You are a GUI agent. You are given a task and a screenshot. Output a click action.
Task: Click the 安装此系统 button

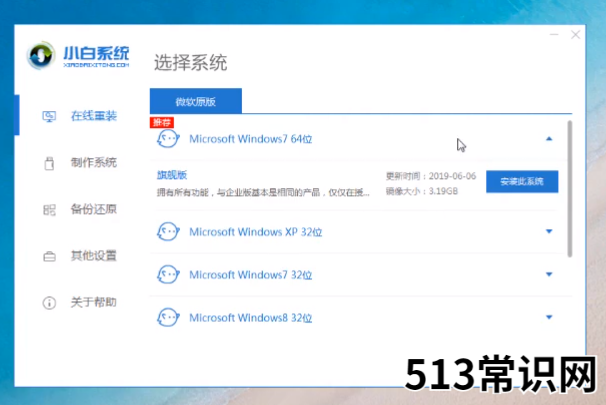[x=522, y=181]
